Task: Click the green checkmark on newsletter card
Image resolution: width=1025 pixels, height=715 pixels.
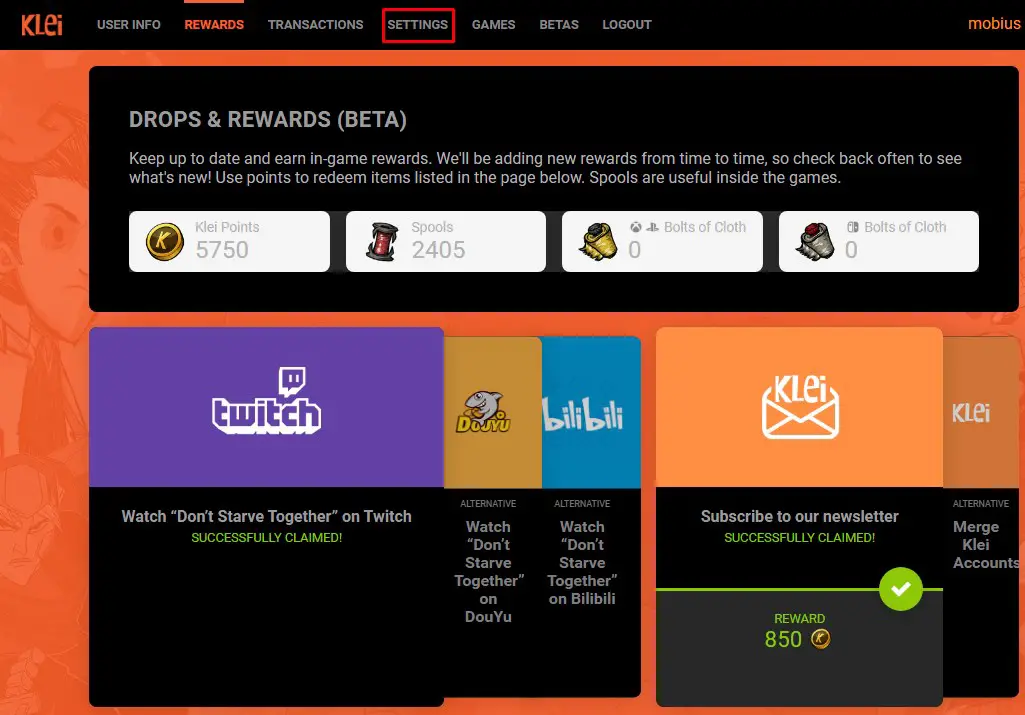Action: (901, 589)
